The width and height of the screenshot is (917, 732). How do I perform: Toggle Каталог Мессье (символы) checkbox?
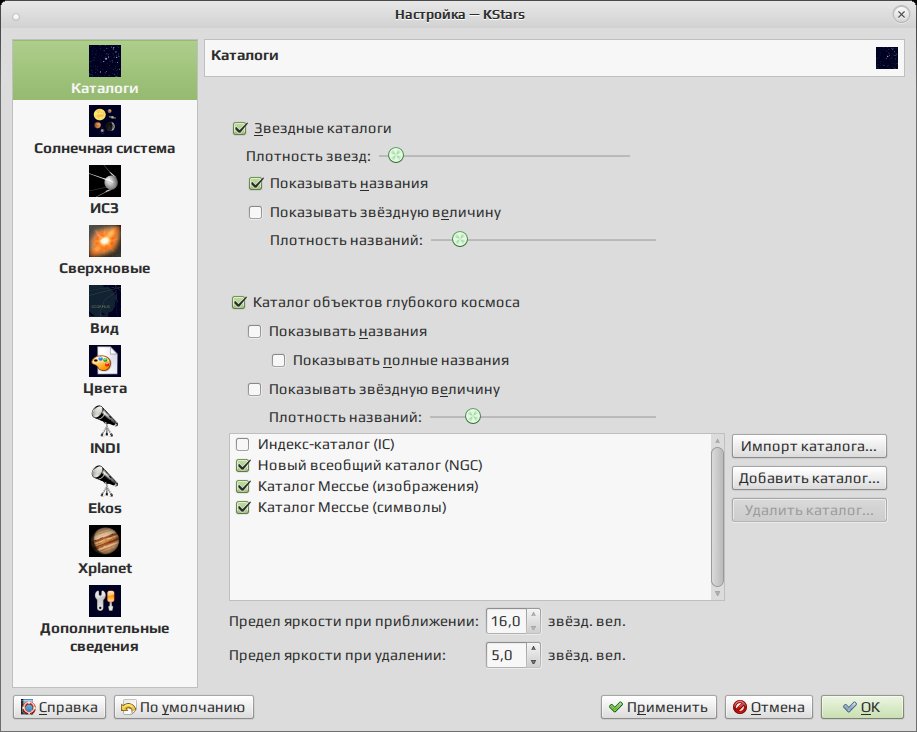pos(243,507)
